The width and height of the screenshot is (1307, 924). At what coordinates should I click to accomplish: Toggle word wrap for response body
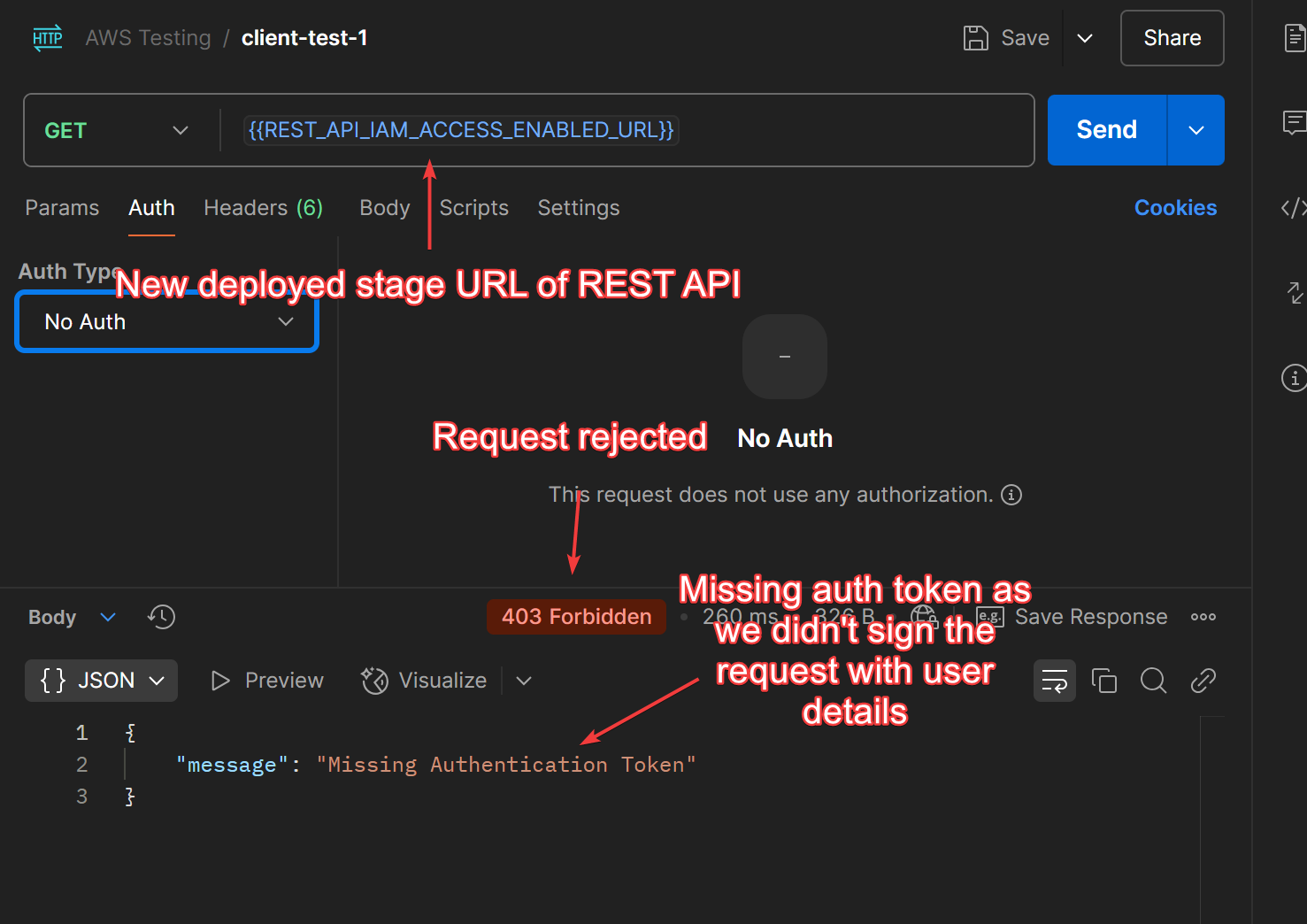point(1054,681)
